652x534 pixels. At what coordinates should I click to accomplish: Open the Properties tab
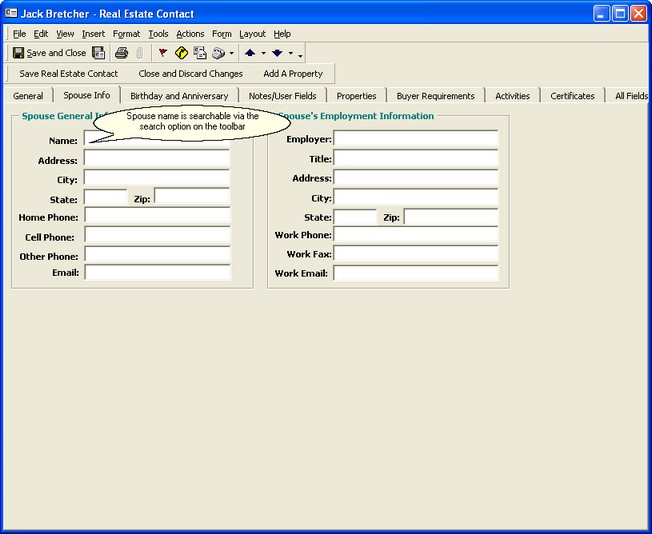[x=356, y=96]
